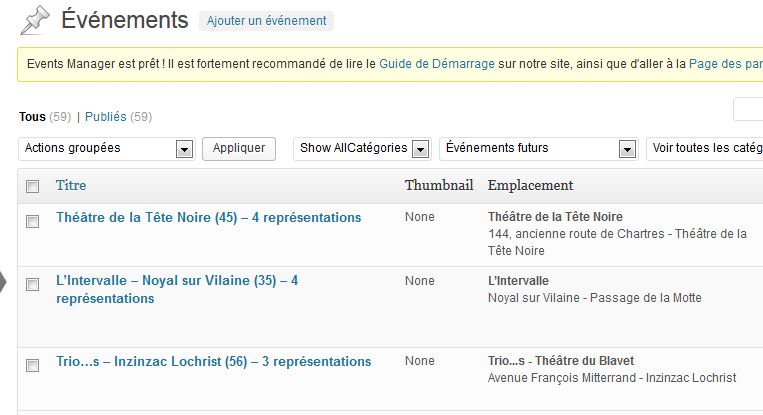Sort by the Titre column header

click(x=71, y=185)
